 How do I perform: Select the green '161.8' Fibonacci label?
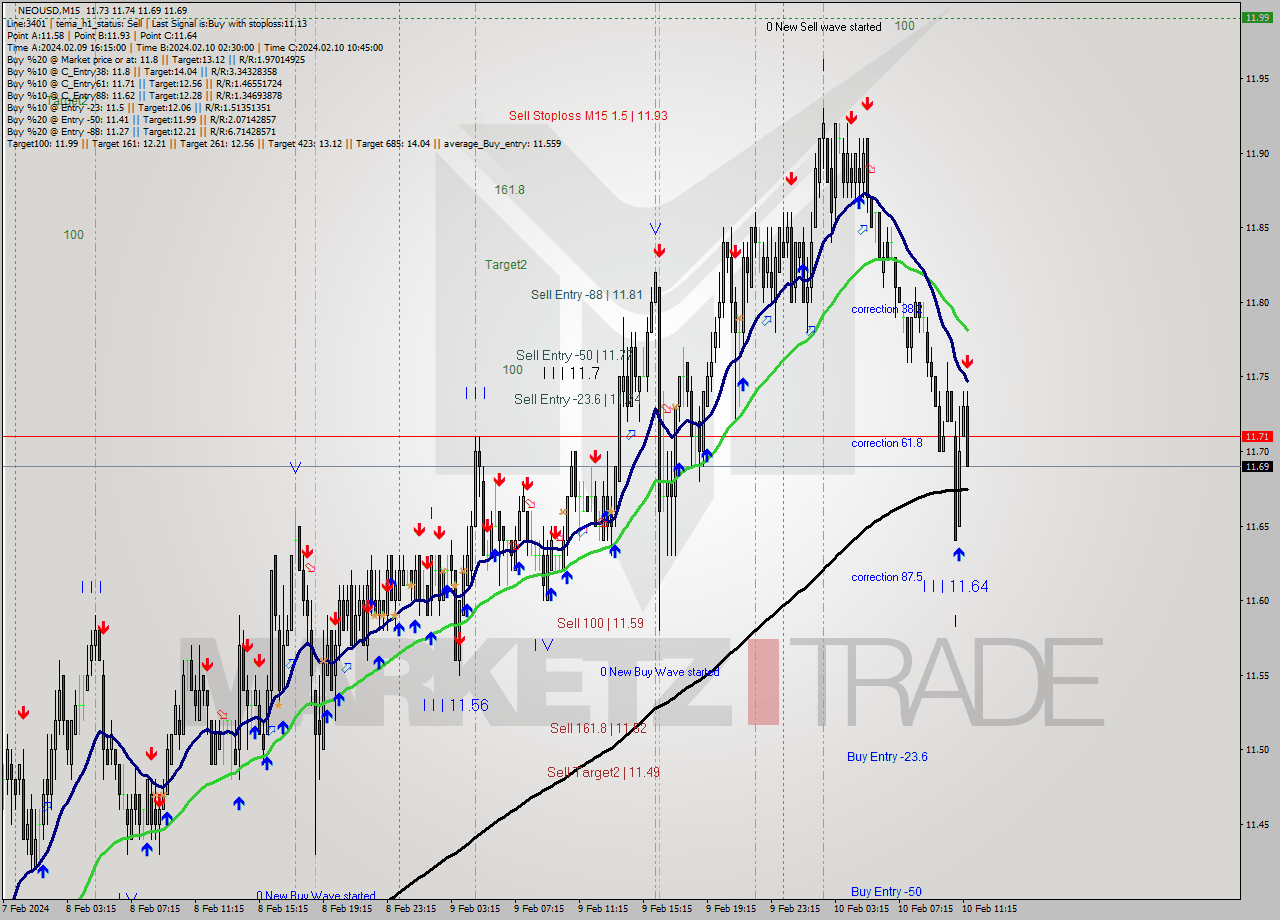click(509, 189)
